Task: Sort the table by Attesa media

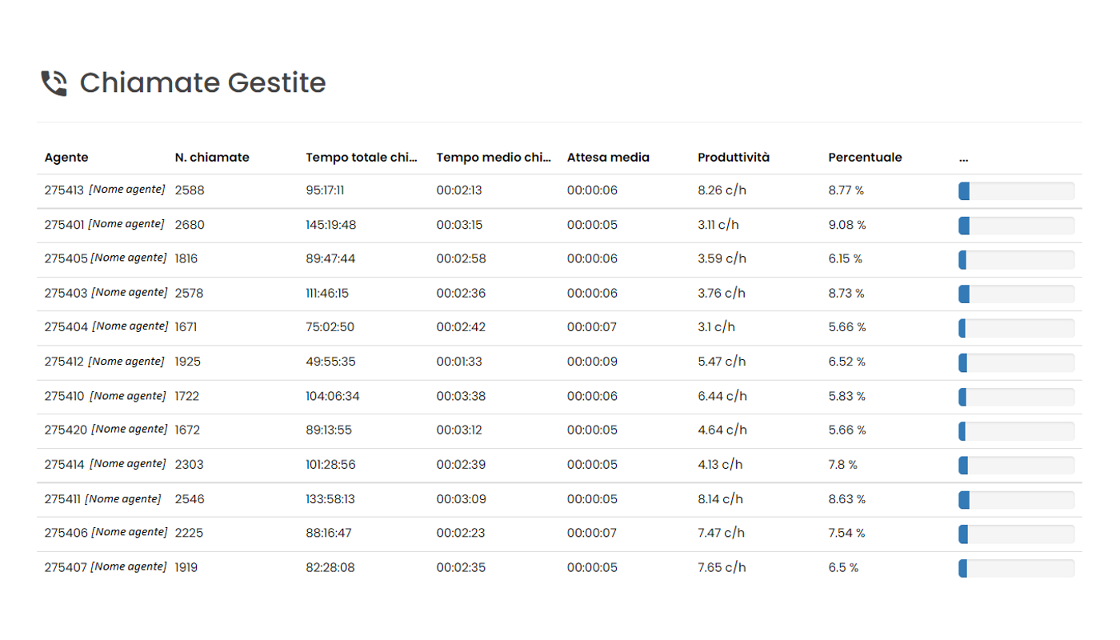Action: (x=608, y=157)
